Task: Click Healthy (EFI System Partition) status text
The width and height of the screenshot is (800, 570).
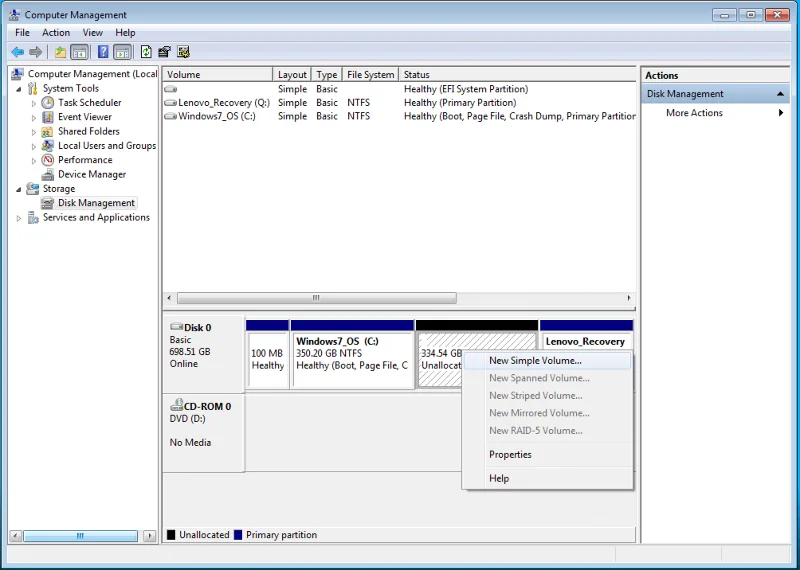Action: point(466,89)
